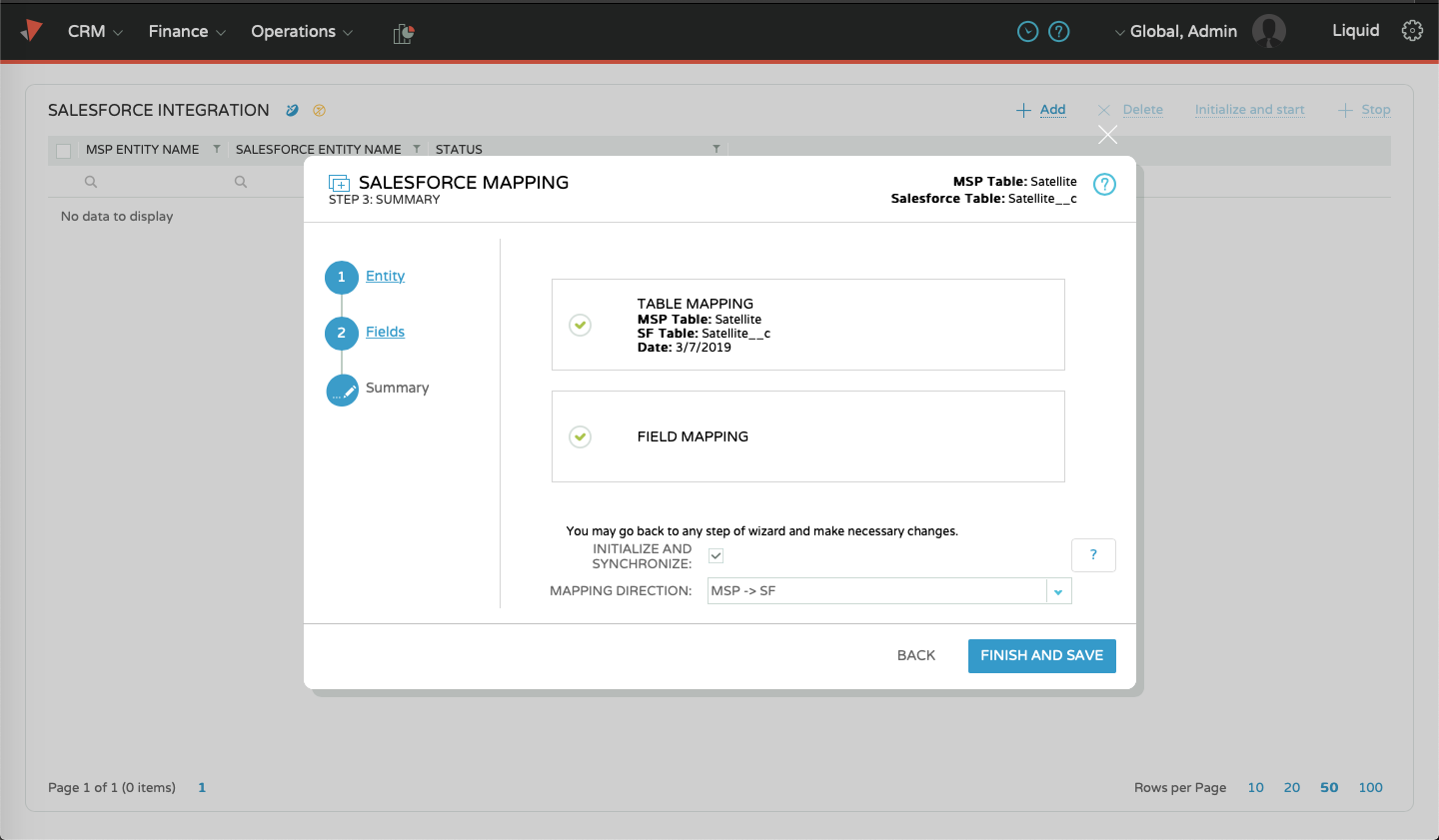Click the Summary step pencil icon
This screenshot has height=840, width=1439.
point(342,391)
